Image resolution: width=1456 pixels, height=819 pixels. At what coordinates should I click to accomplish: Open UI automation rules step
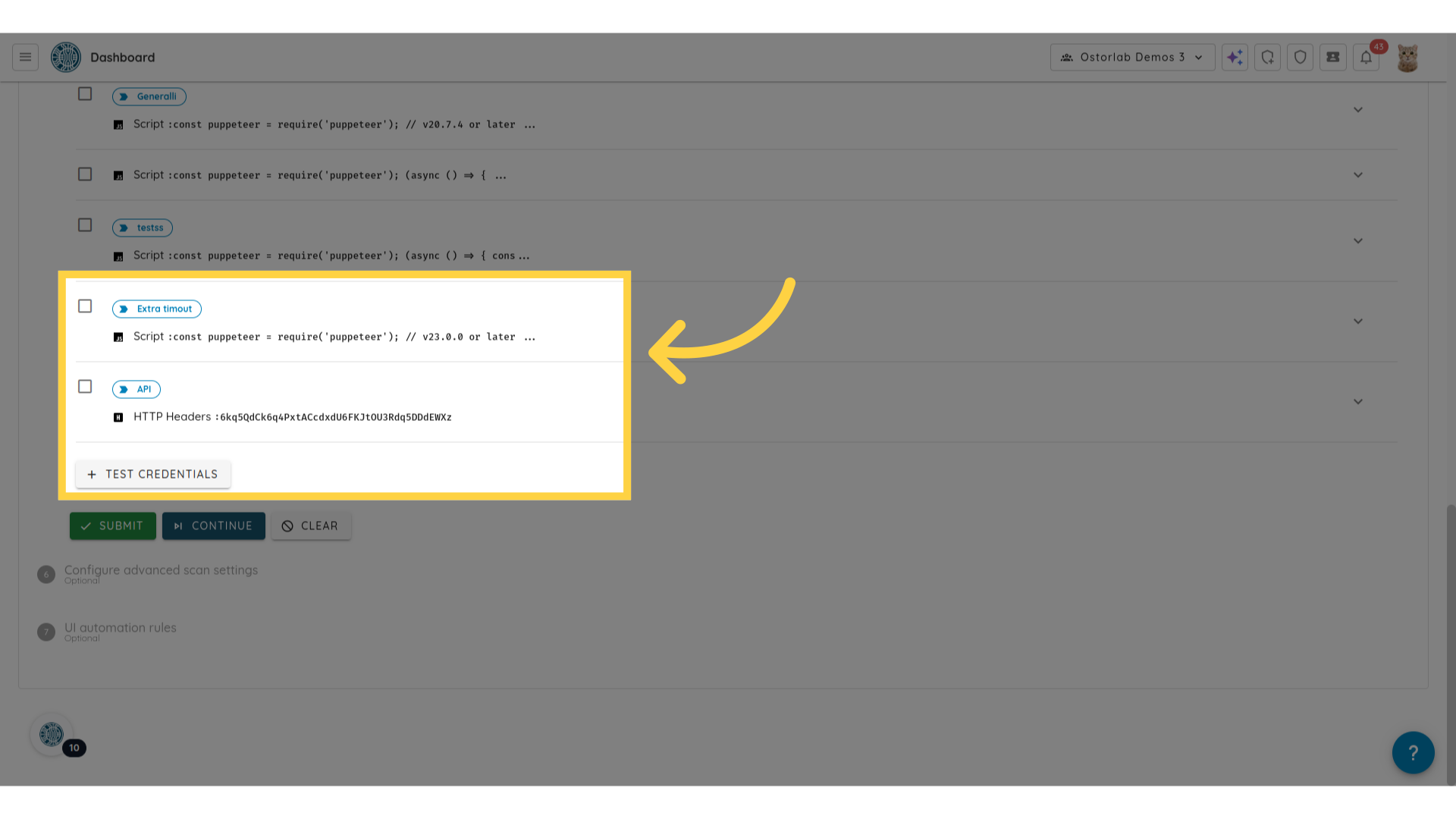pos(120,628)
